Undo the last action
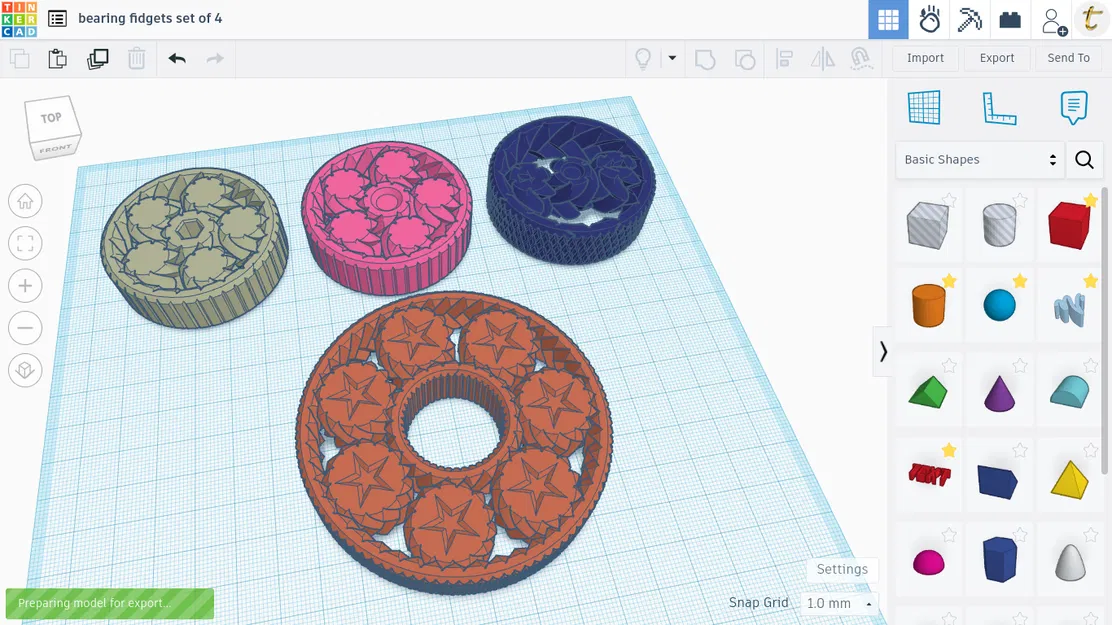This screenshot has height=625, width=1112. tap(177, 58)
